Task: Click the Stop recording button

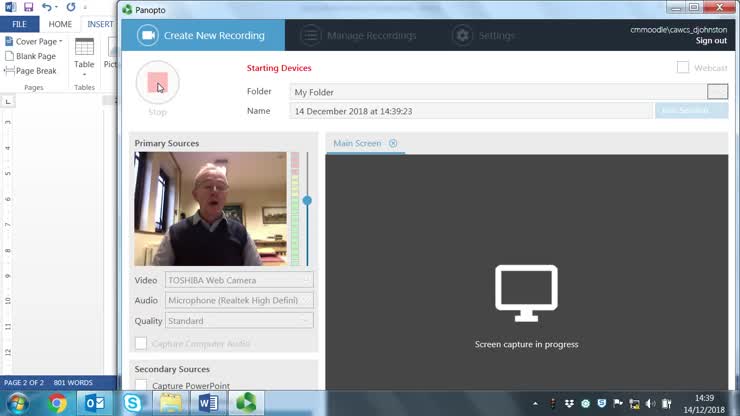Action: (157, 83)
